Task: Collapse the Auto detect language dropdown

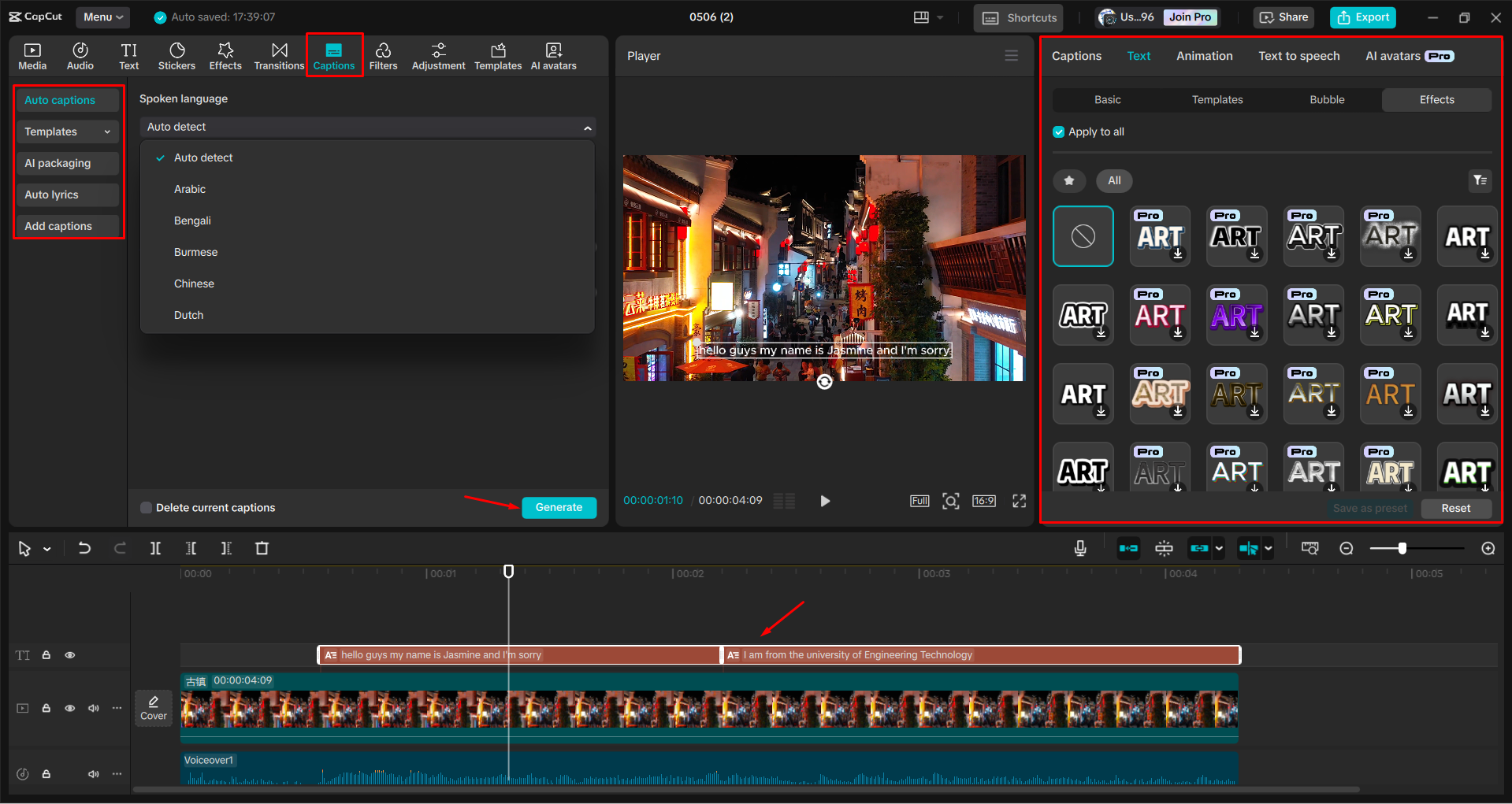Action: pos(587,127)
